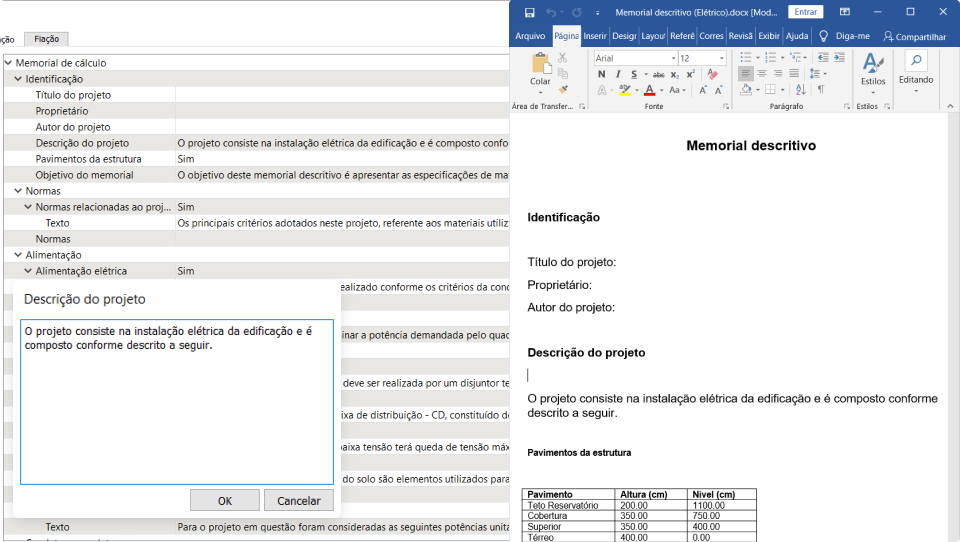This screenshot has width=960, height=542.
Task: Open the Estilos styles gallery
Action: click(x=873, y=72)
